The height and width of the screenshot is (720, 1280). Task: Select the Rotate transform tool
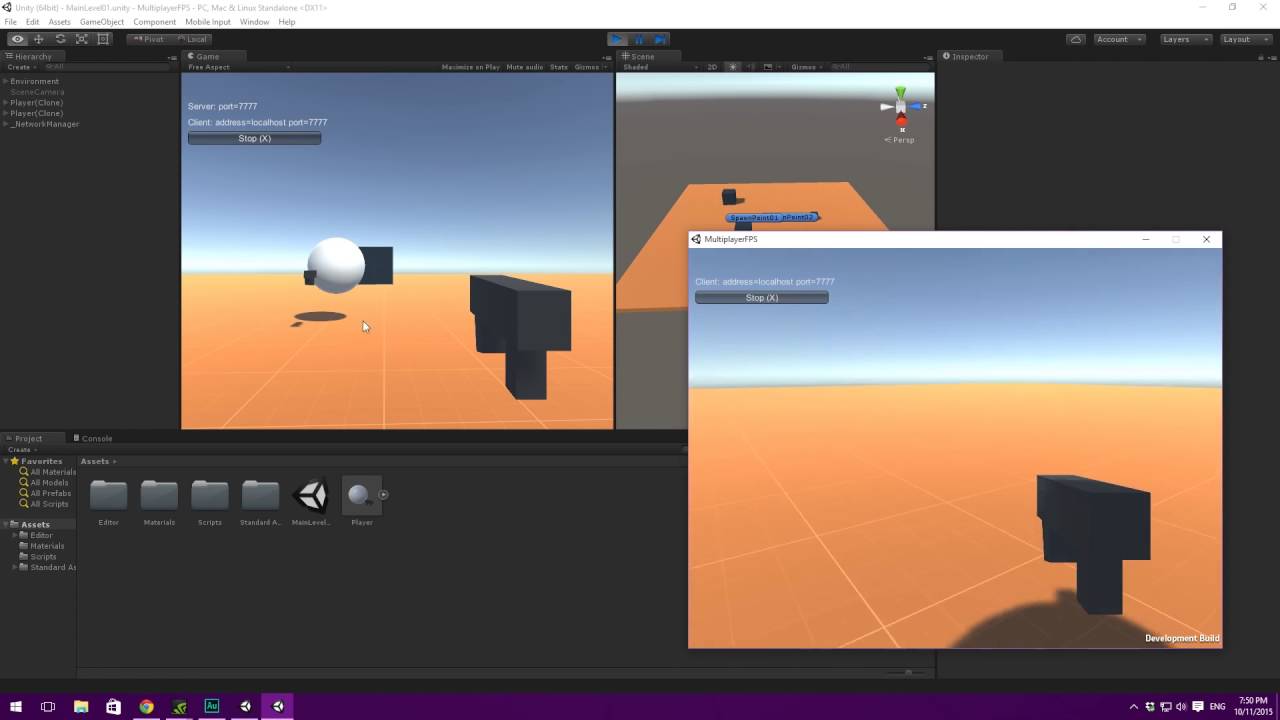60,39
